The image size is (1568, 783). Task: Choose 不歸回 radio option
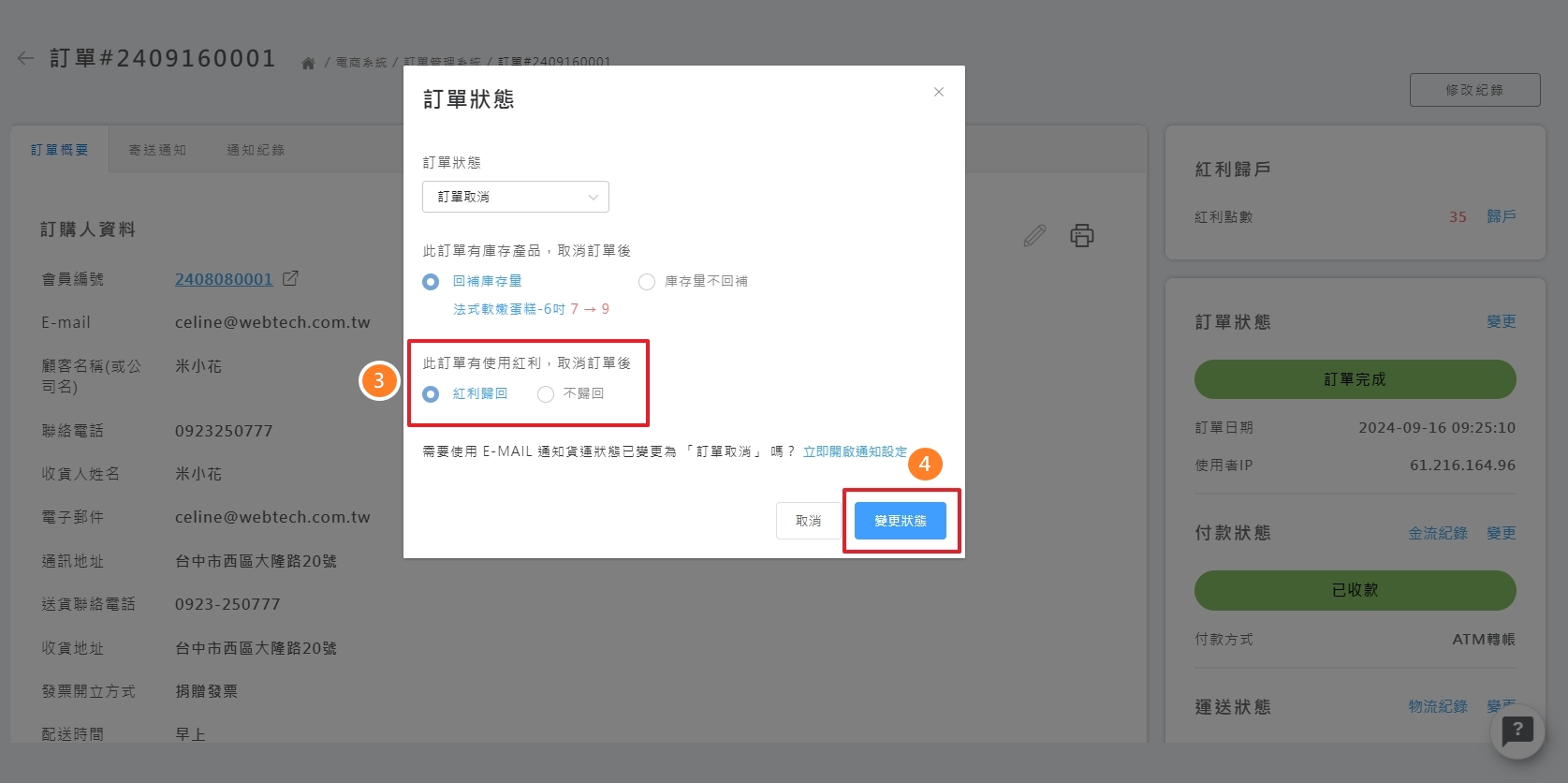click(546, 394)
